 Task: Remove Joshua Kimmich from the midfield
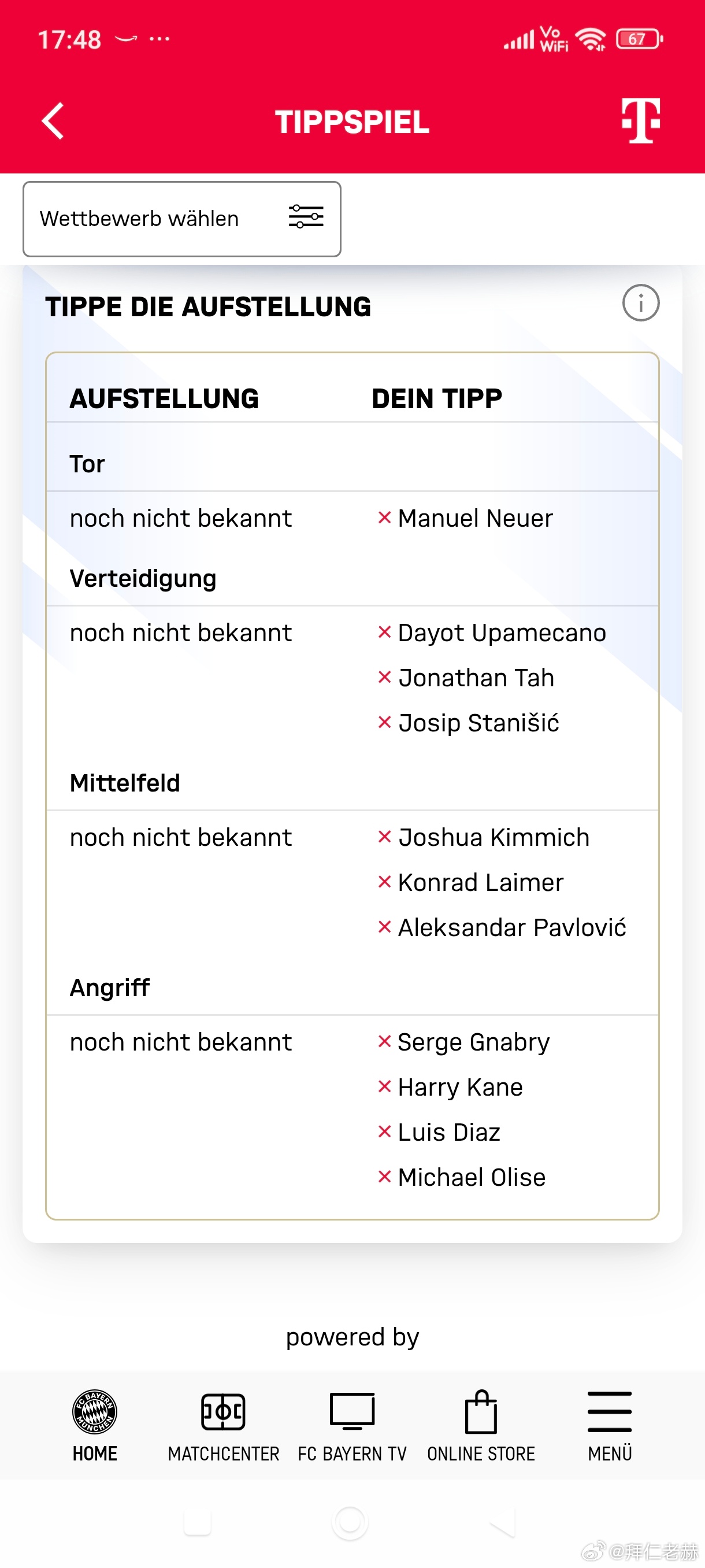click(x=384, y=837)
